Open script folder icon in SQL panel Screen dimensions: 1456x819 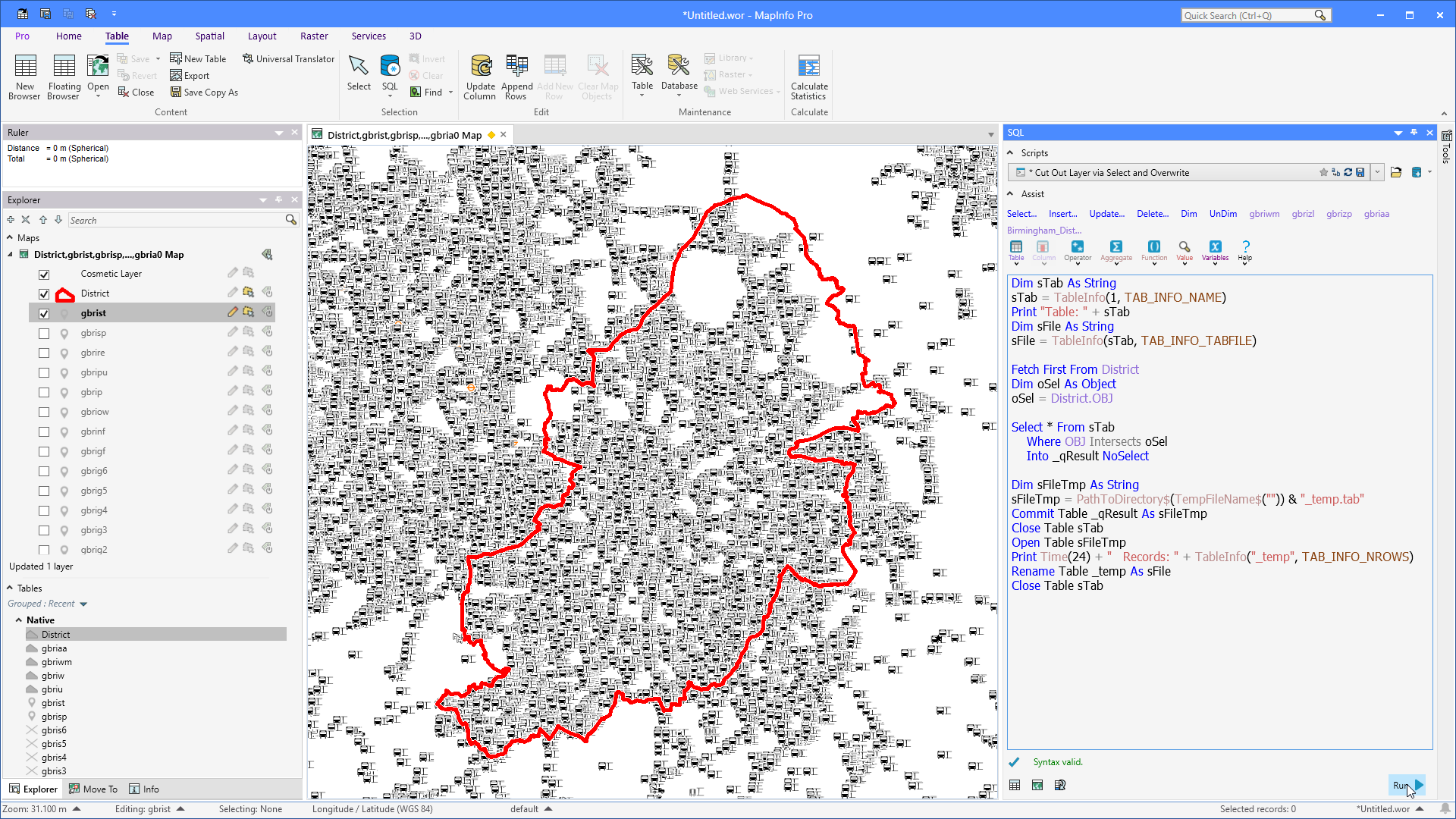coord(1395,172)
